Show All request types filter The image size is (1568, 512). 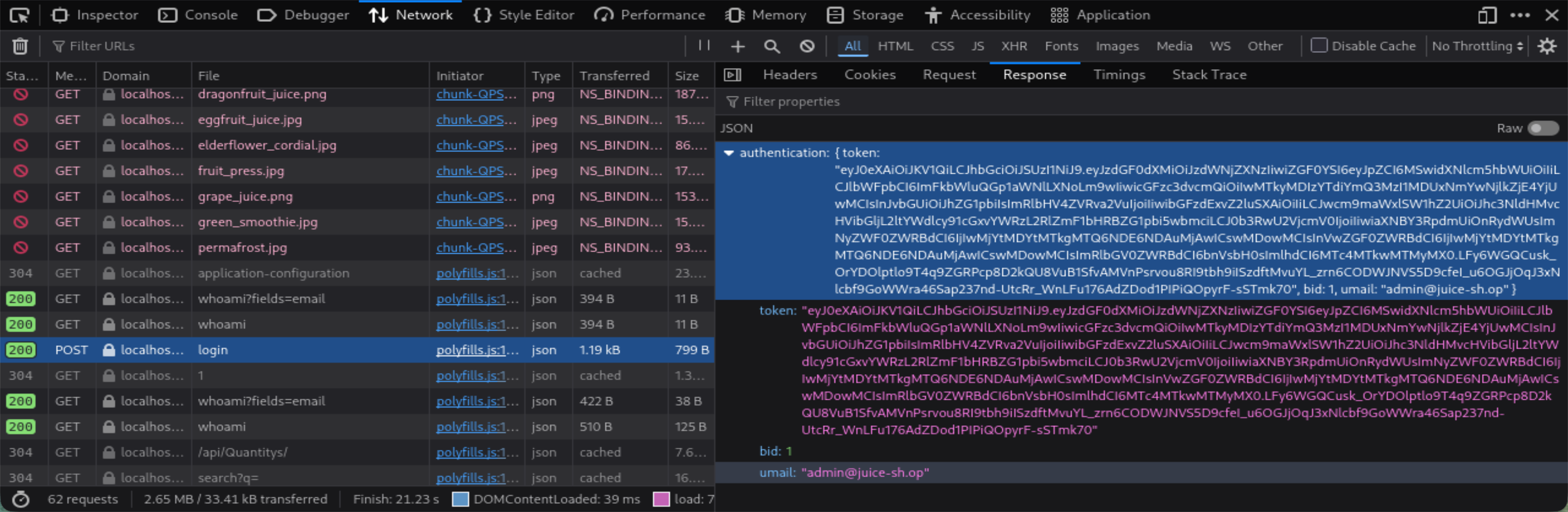click(853, 46)
